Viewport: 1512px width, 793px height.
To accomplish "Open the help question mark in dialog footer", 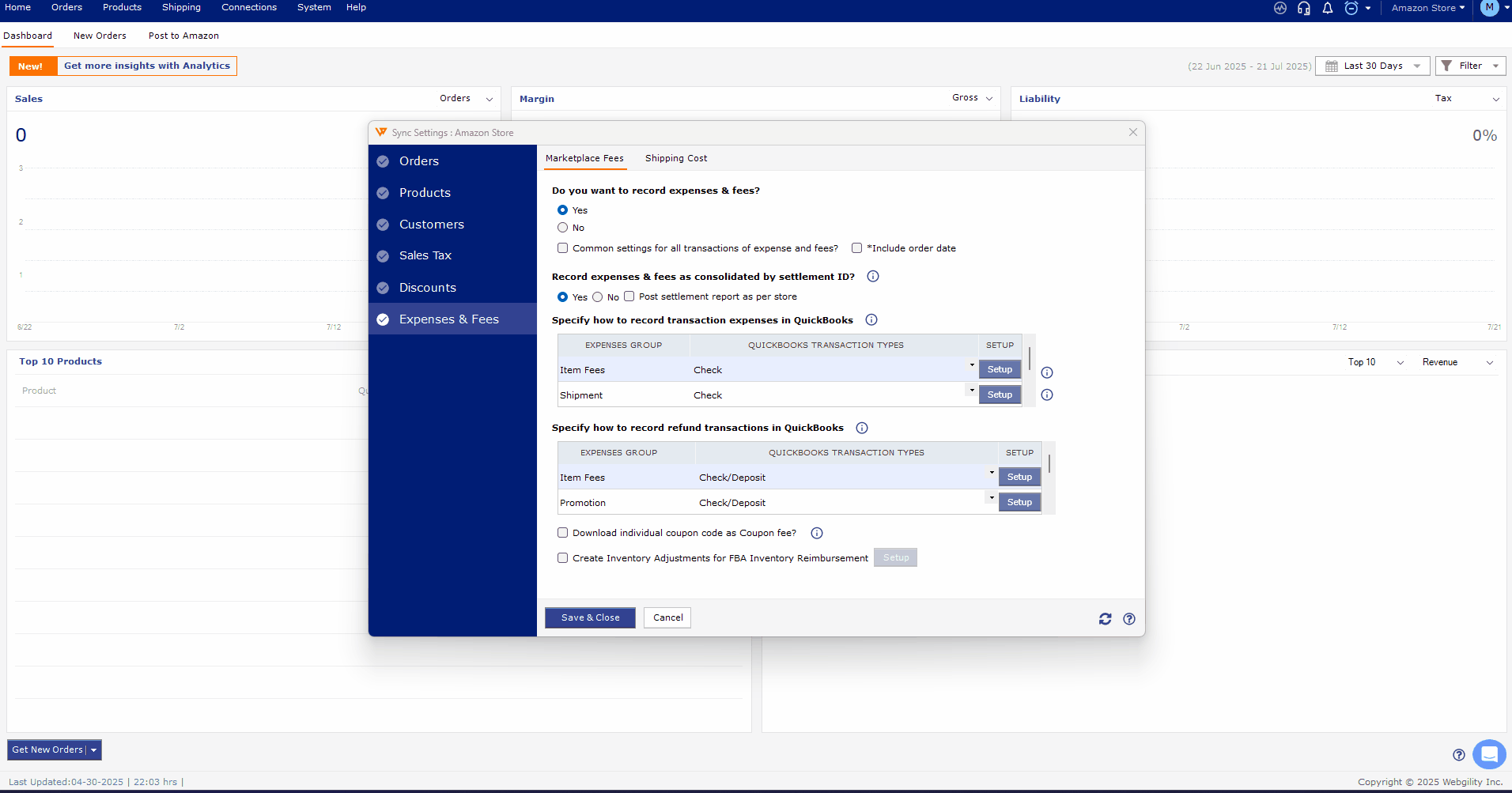I will (1129, 619).
